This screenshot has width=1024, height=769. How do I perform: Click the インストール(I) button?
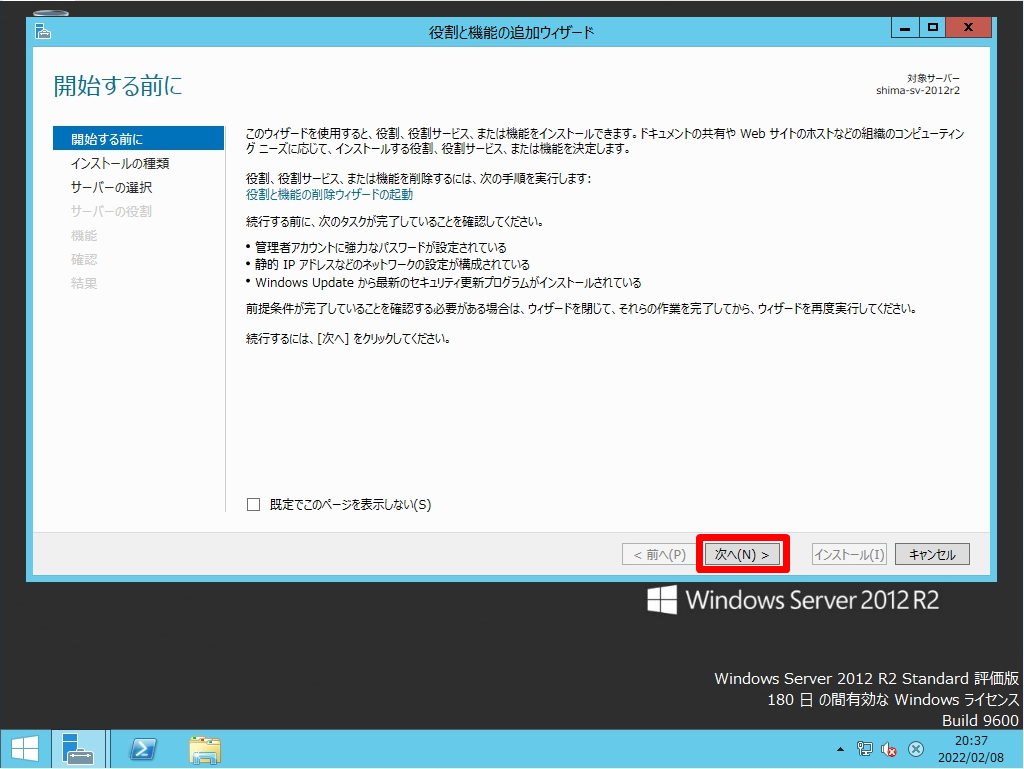pyautogui.click(x=849, y=554)
